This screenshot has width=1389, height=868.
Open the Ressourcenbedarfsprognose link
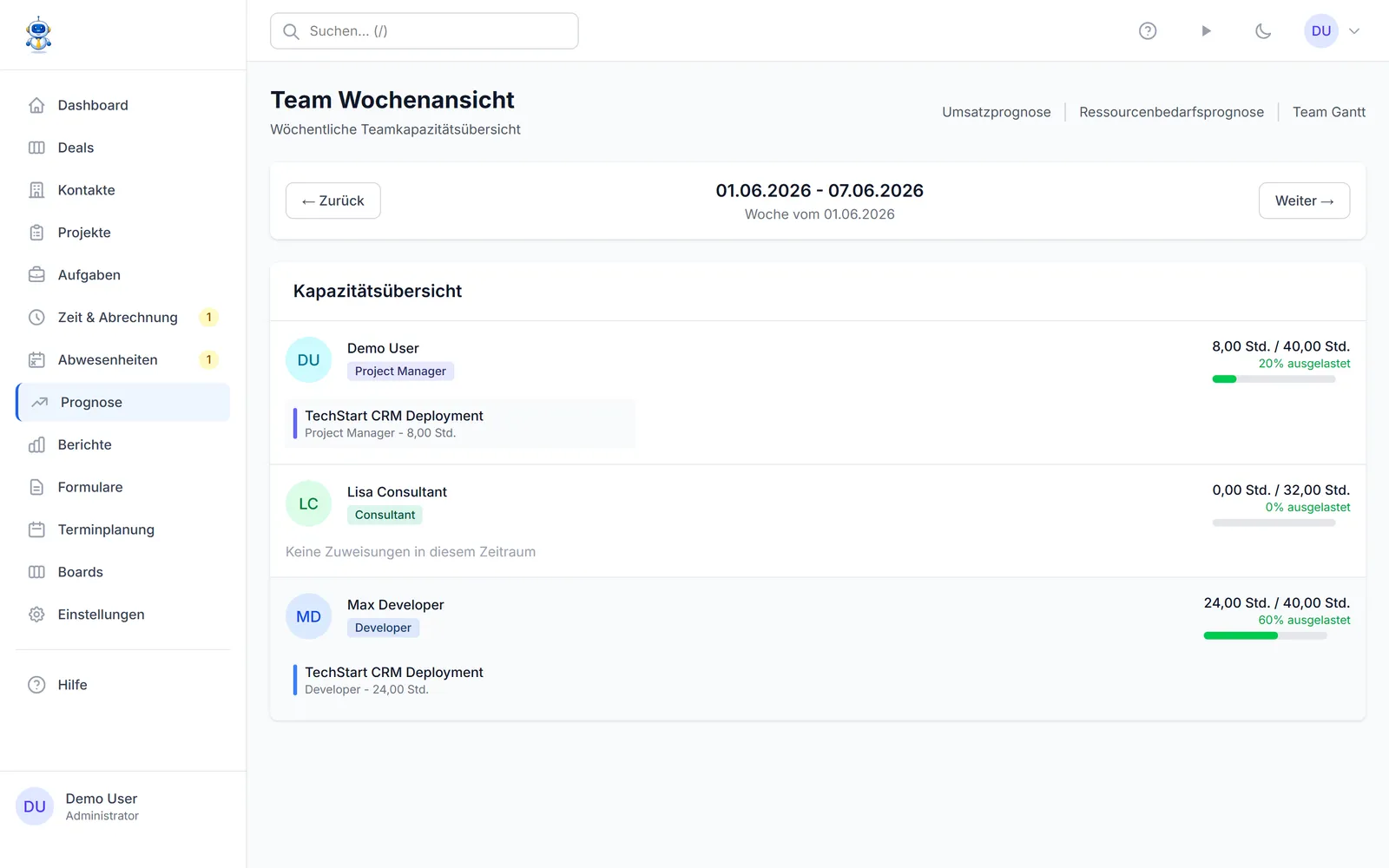point(1171,112)
